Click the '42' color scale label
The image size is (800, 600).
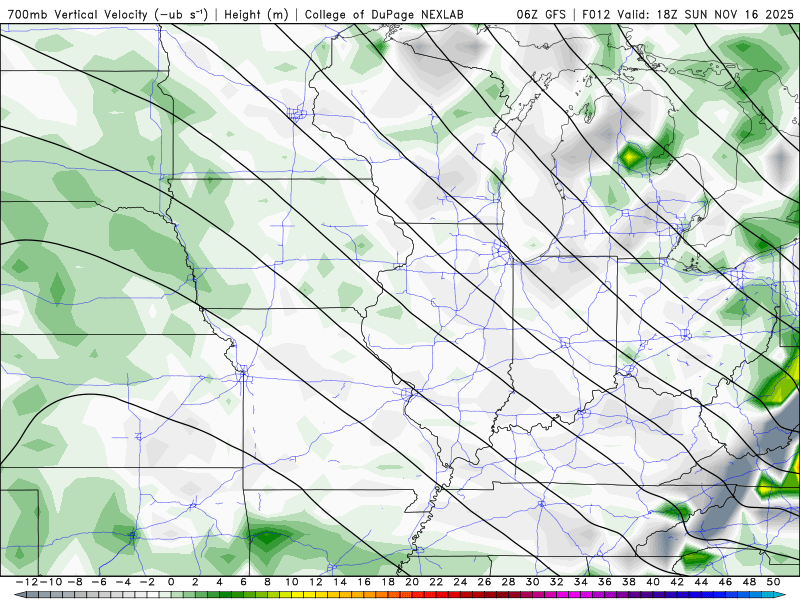pyautogui.click(x=677, y=582)
